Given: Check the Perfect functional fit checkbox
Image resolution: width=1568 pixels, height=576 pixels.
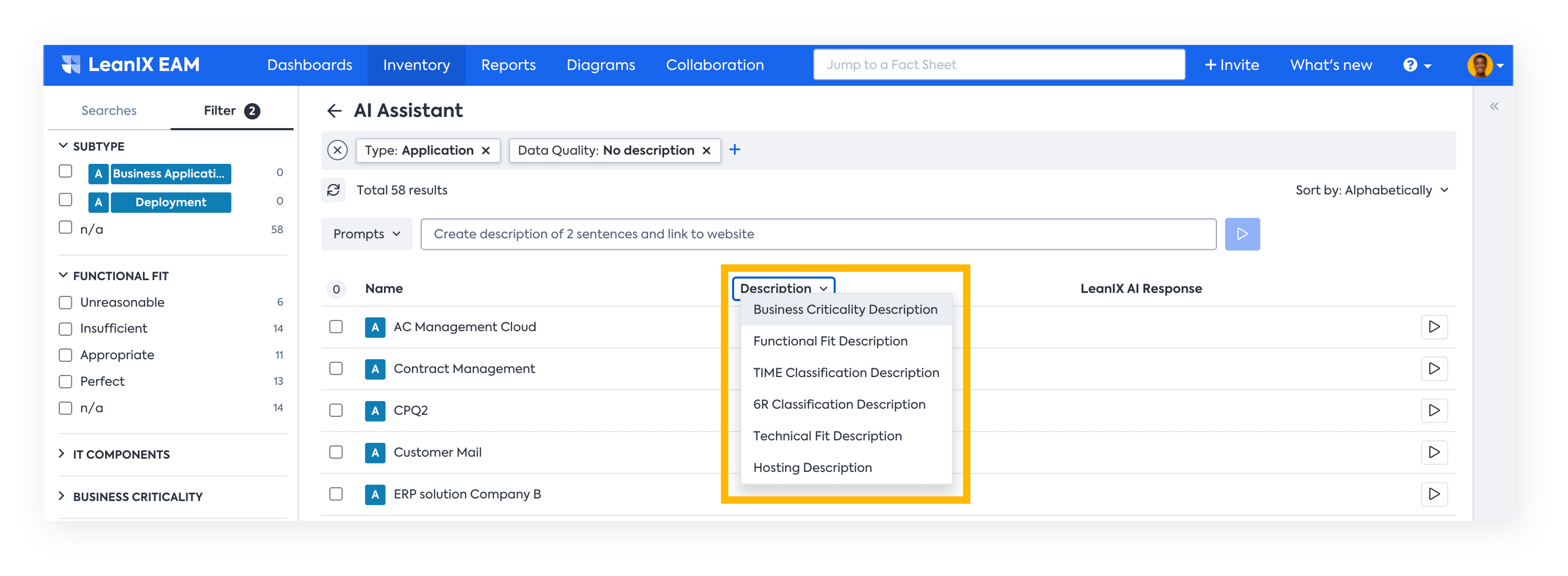Looking at the screenshot, I should point(65,381).
